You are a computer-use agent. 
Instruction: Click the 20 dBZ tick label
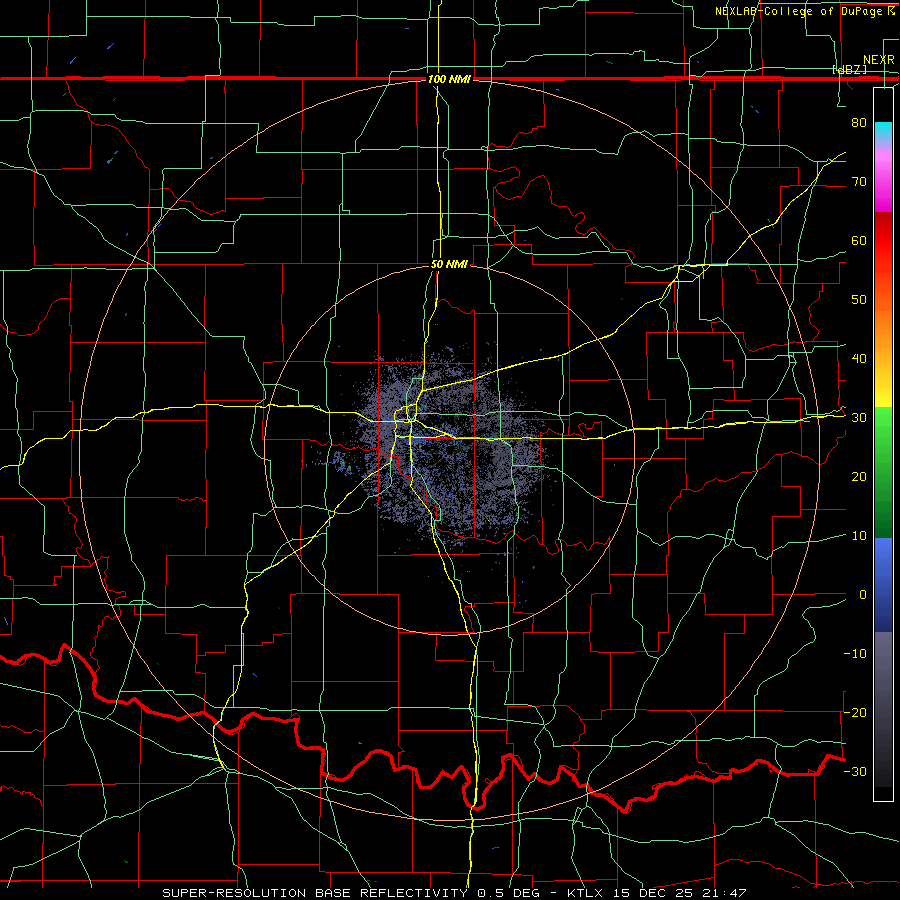pyautogui.click(x=859, y=476)
